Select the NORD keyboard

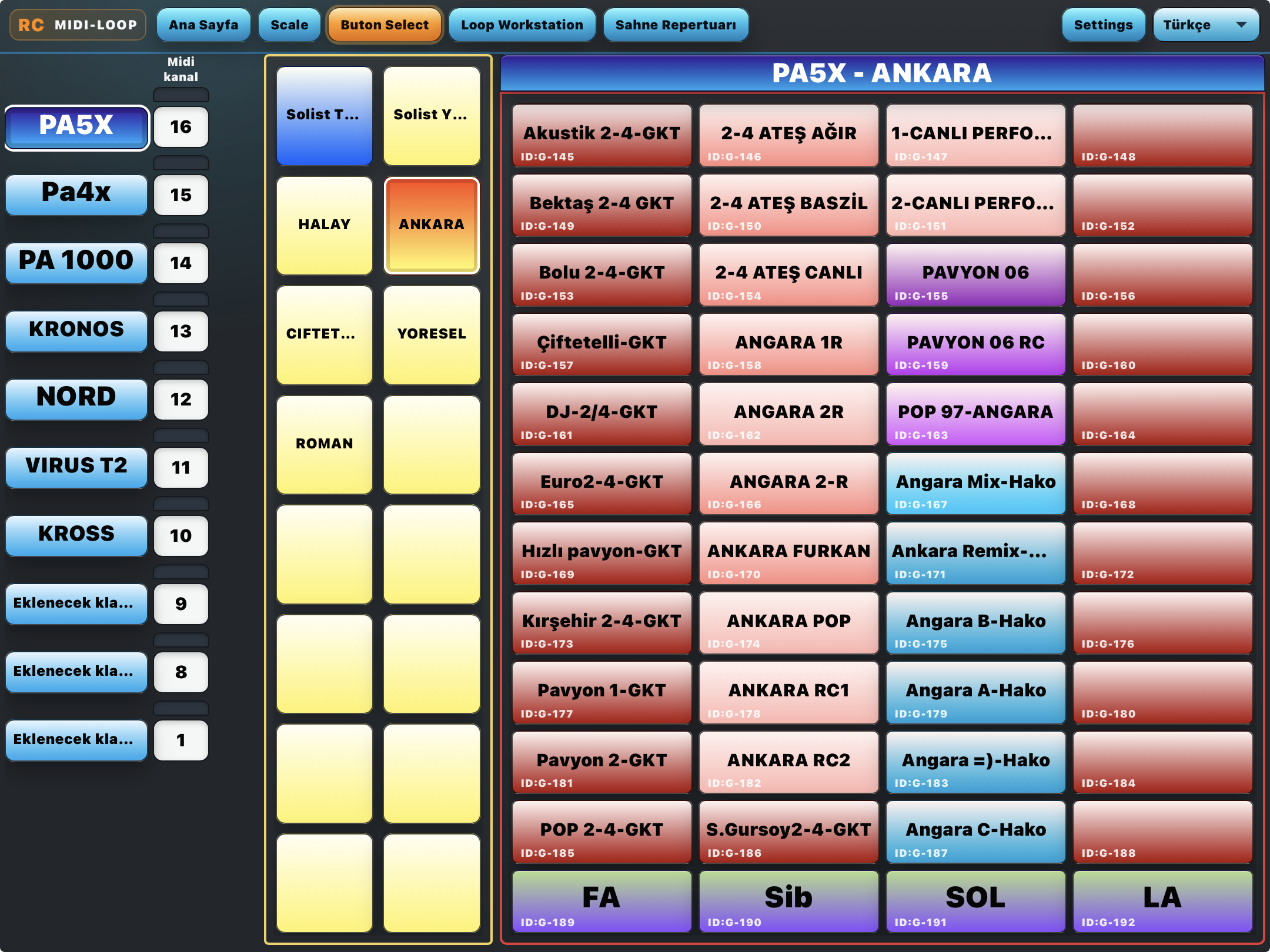[x=76, y=398]
